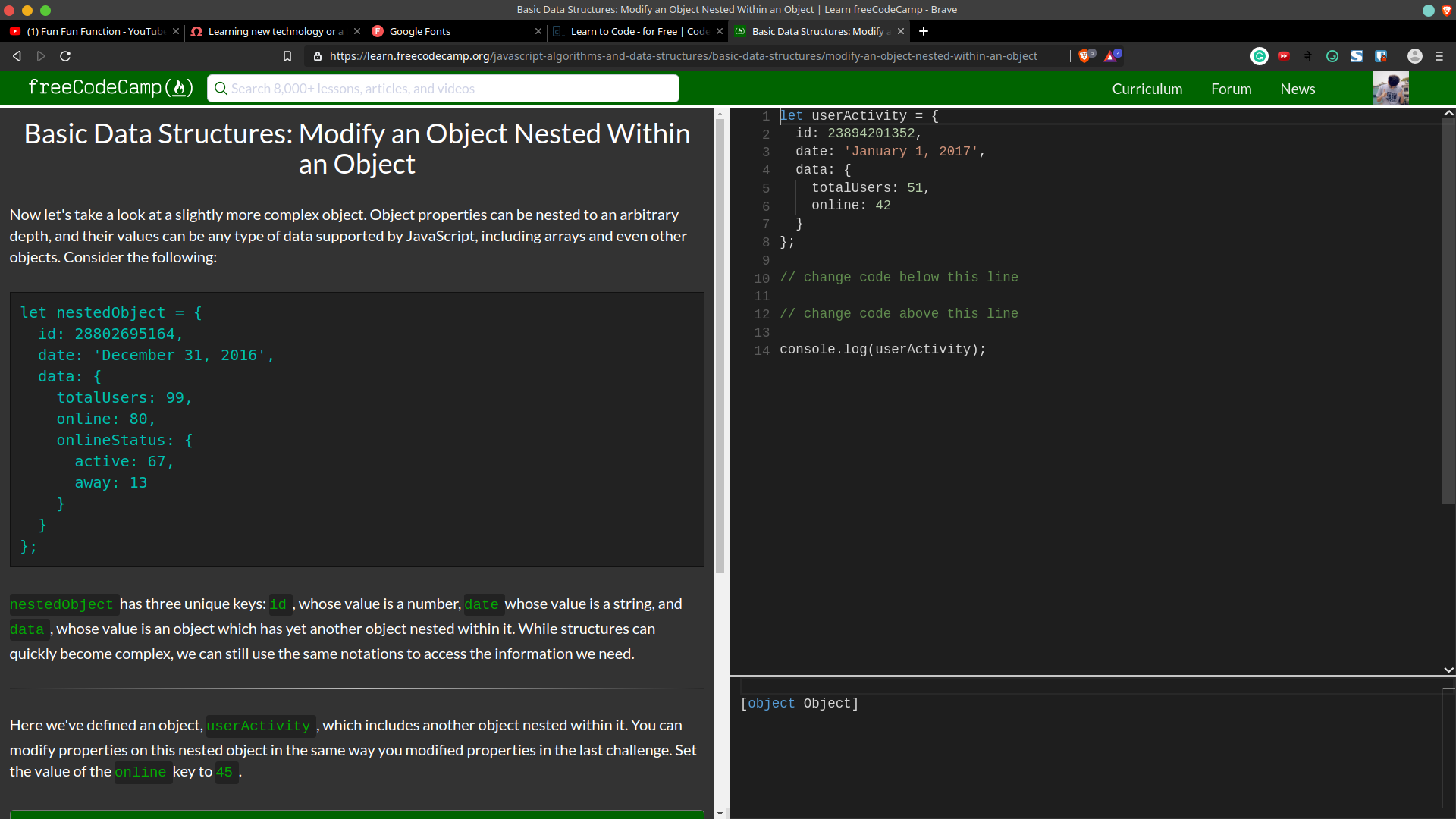
Task: Open a new browser tab
Action: tap(924, 31)
